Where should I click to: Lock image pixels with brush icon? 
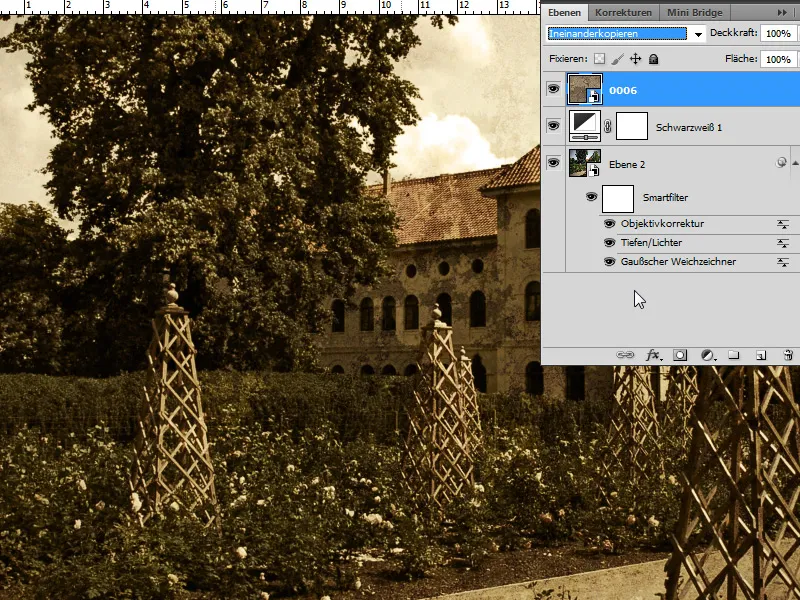click(x=617, y=59)
